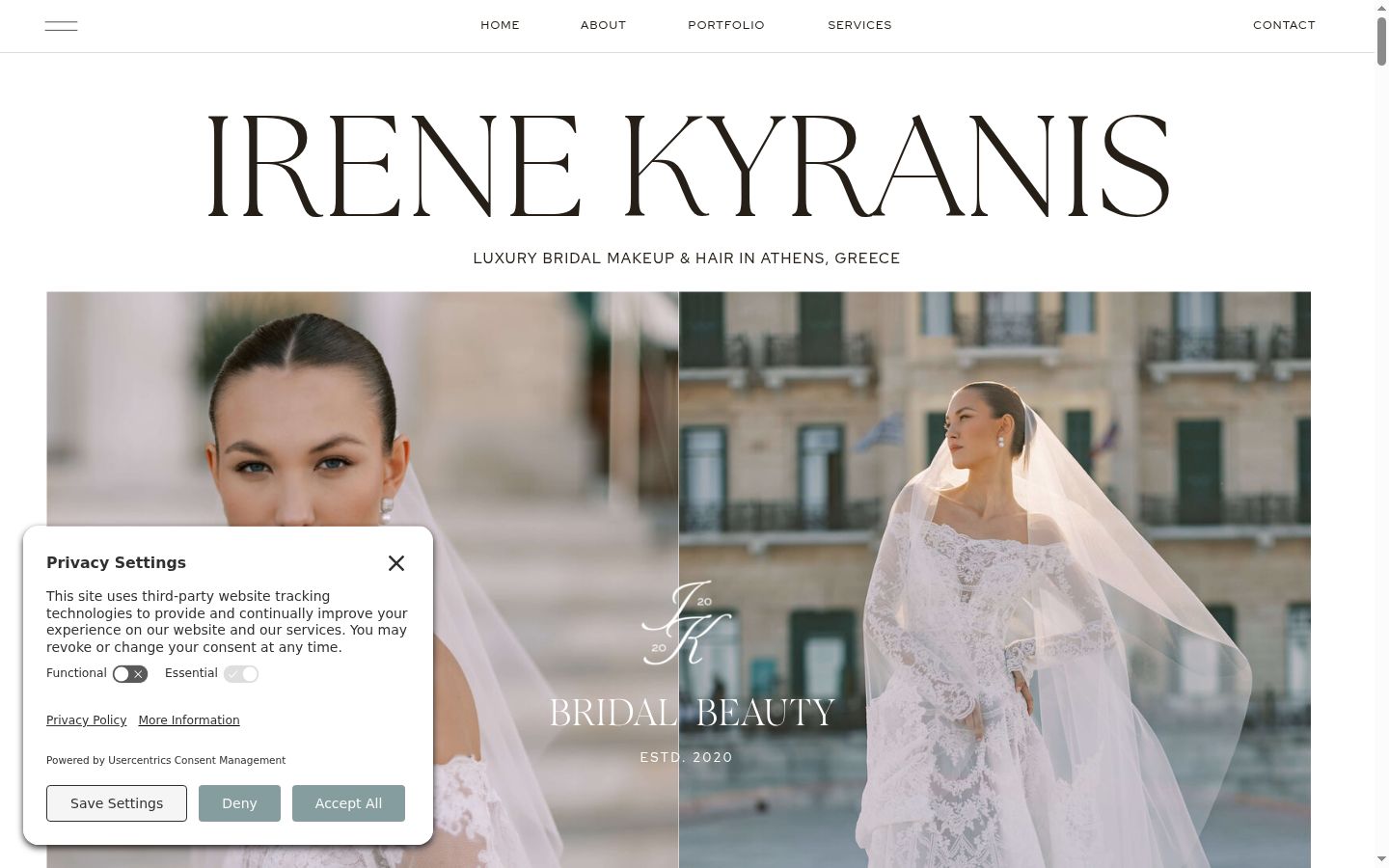1389x868 pixels.
Task: Open the Privacy Policy link
Action: pos(86,720)
